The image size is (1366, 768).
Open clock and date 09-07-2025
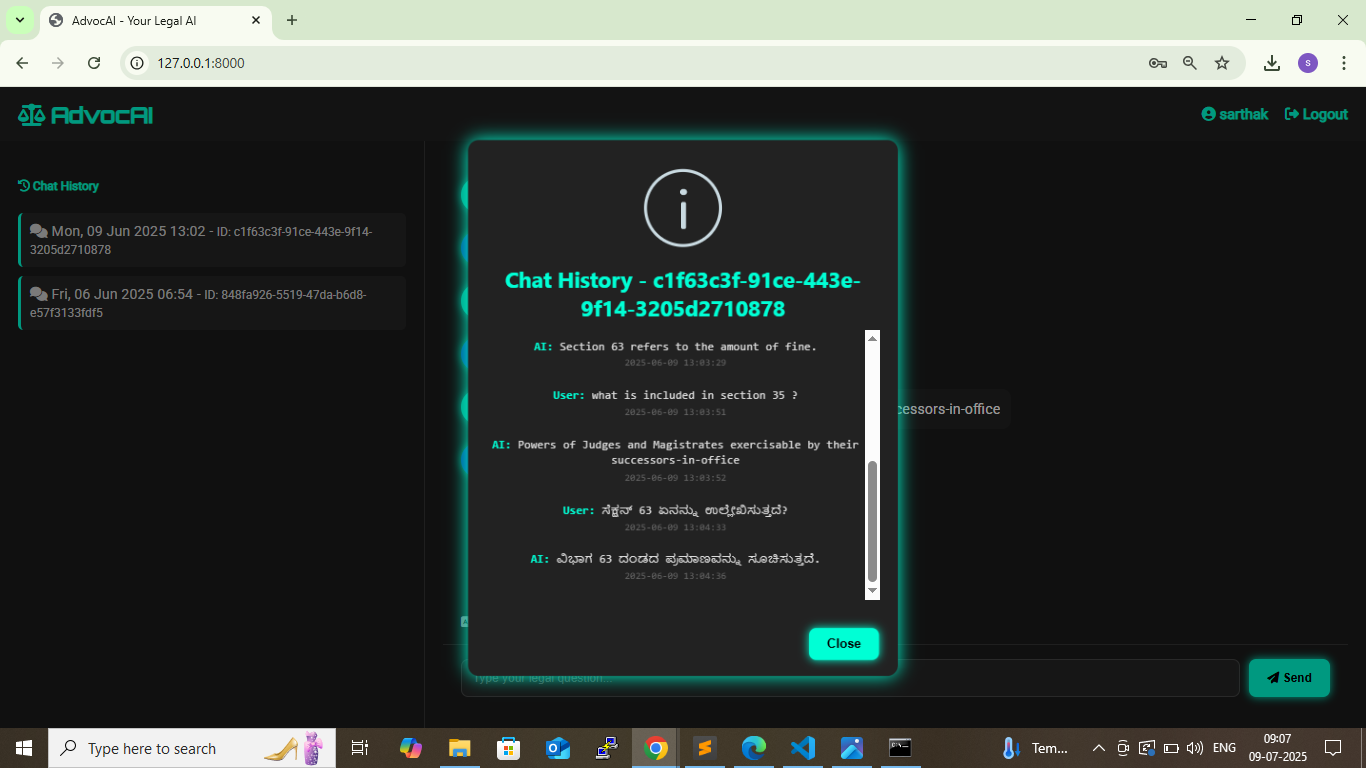coord(1277,748)
